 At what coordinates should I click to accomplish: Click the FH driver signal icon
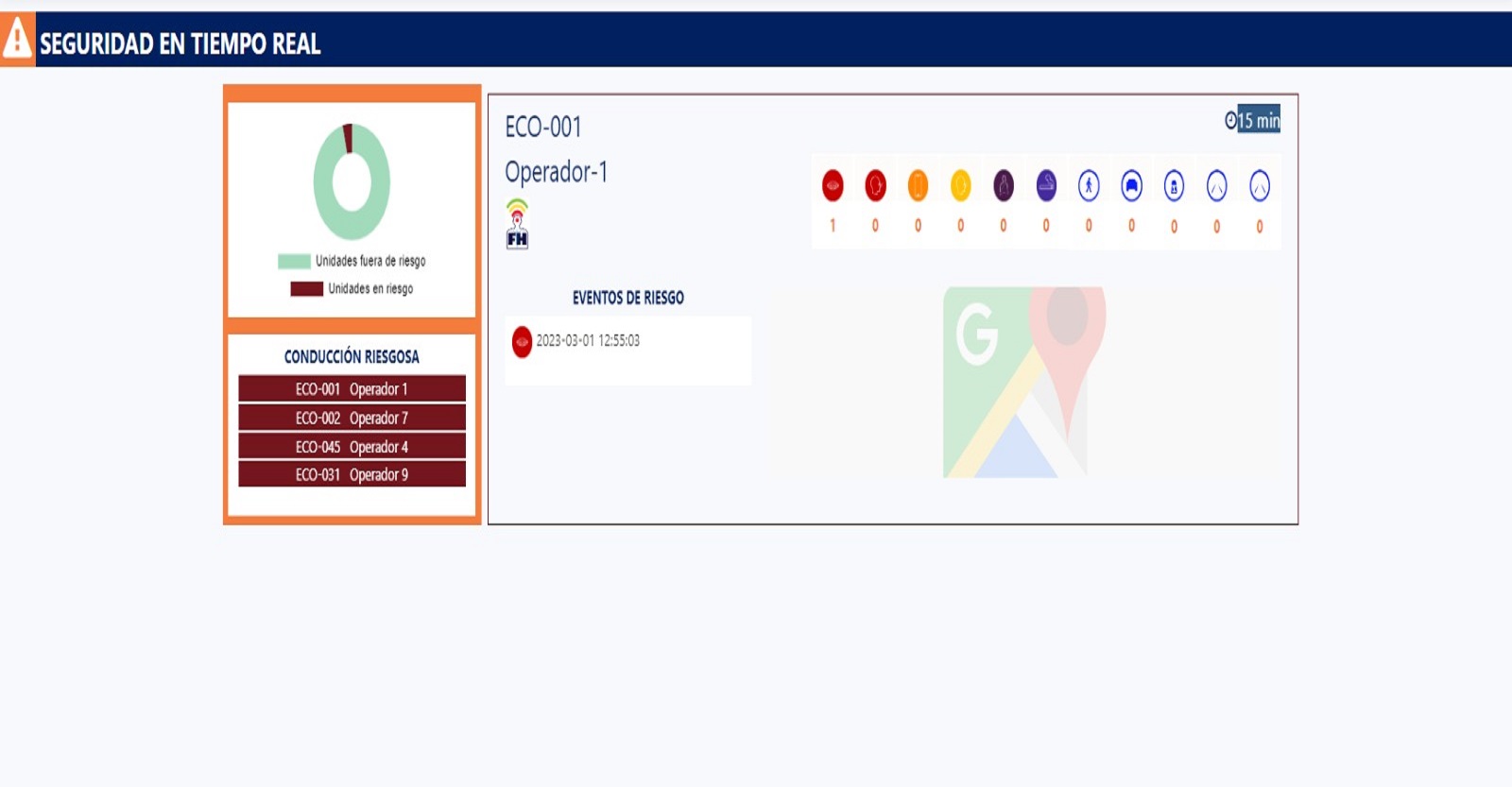(x=517, y=225)
